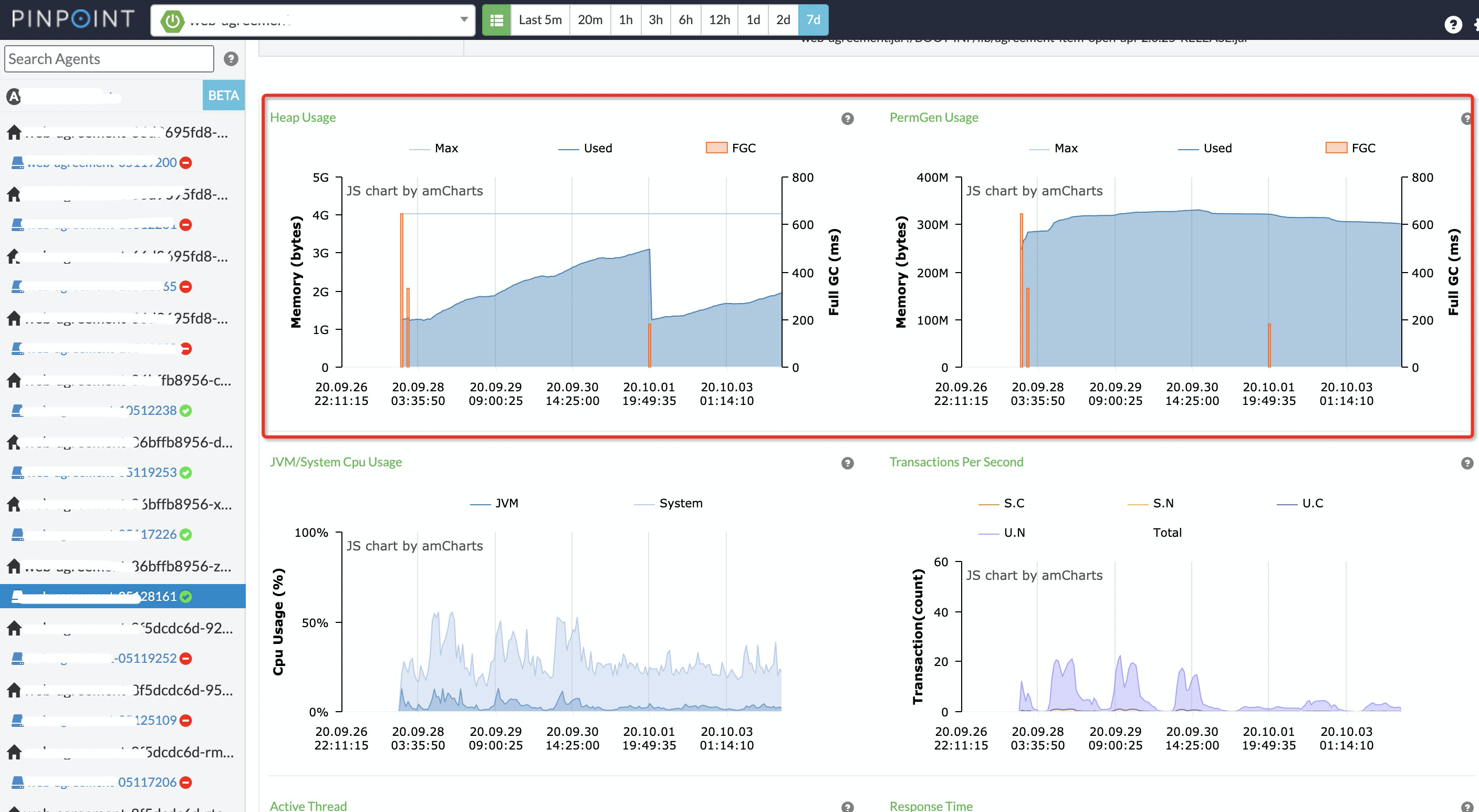Screen dimensions: 1479x812
Task: Open Active Thread help icon
Action: pyautogui.click(x=848, y=807)
